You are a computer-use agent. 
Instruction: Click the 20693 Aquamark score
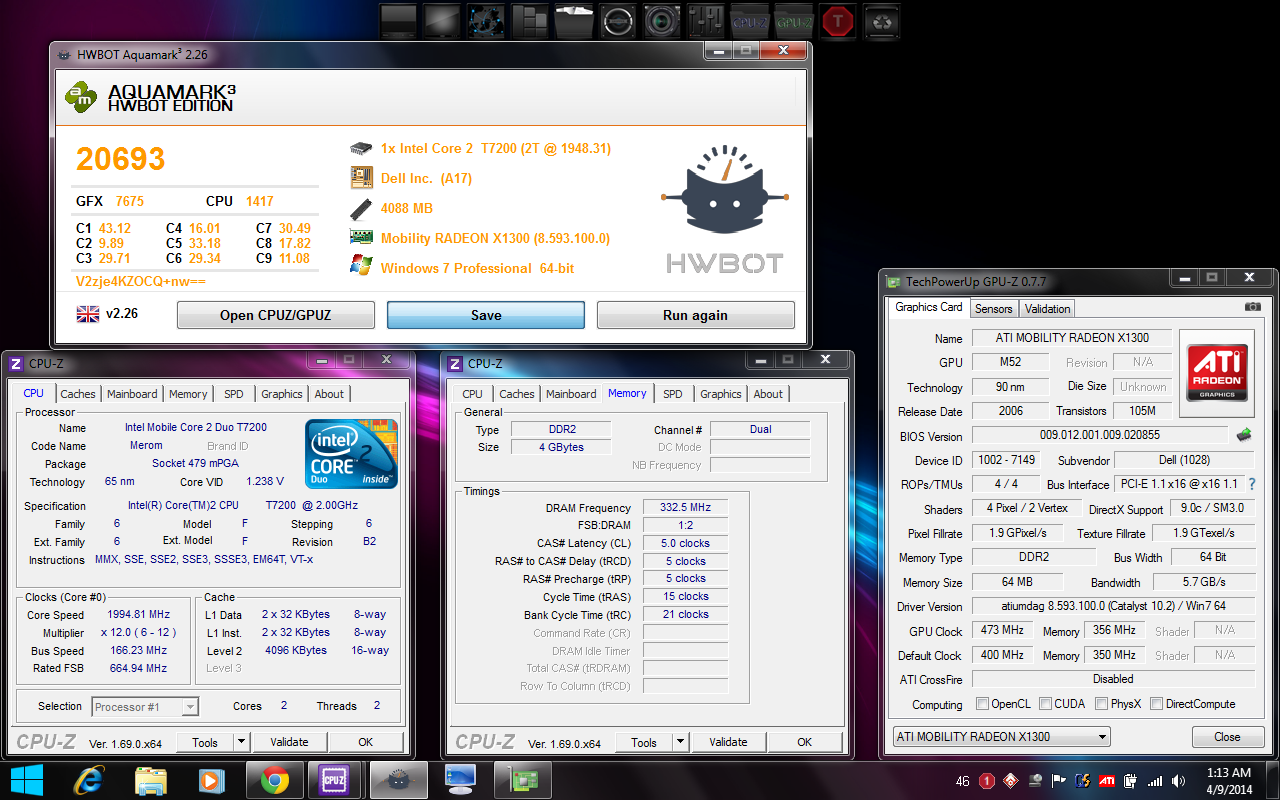coord(120,159)
